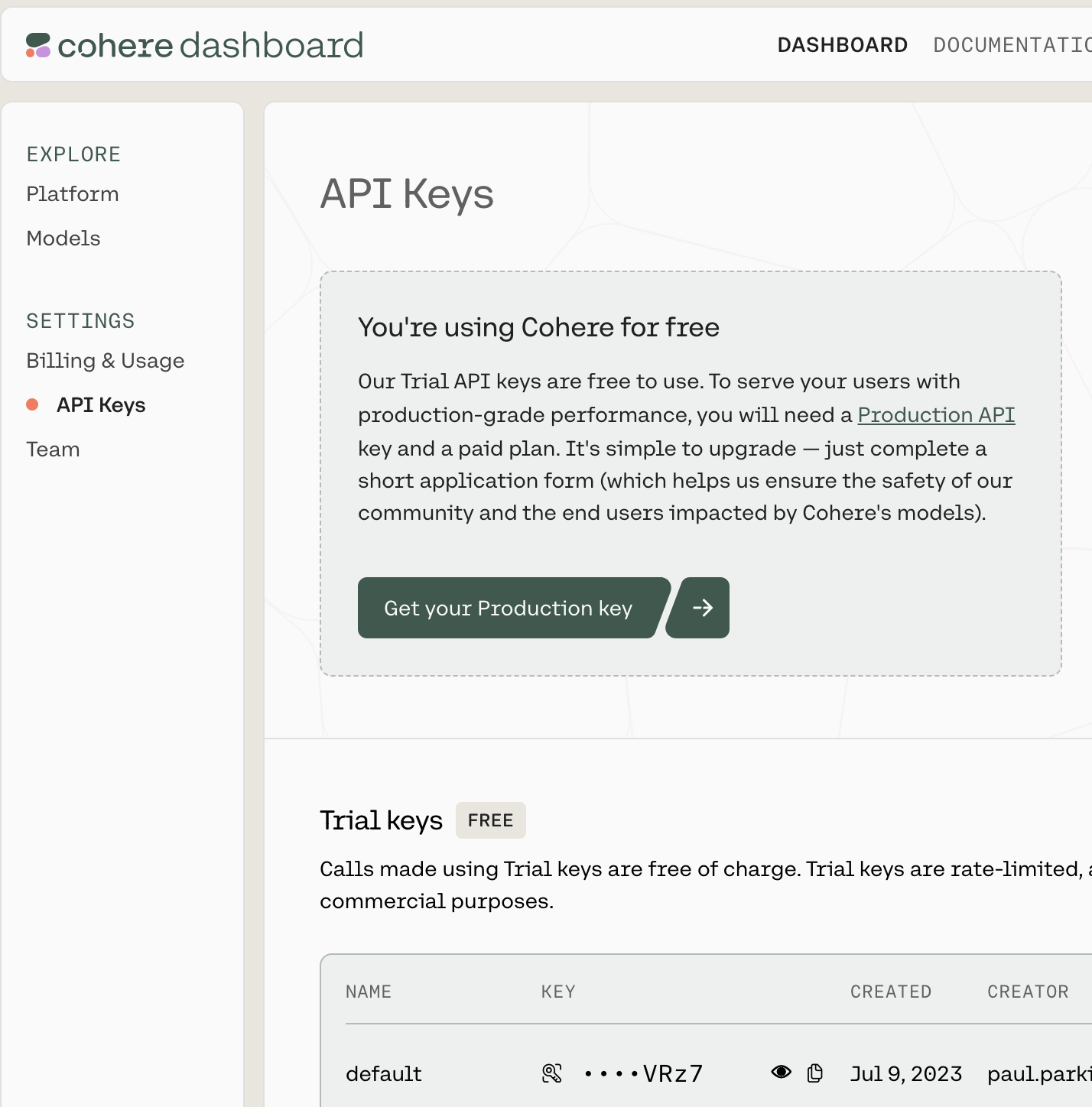
Task: Click the CREATED column header
Action: 890,992
